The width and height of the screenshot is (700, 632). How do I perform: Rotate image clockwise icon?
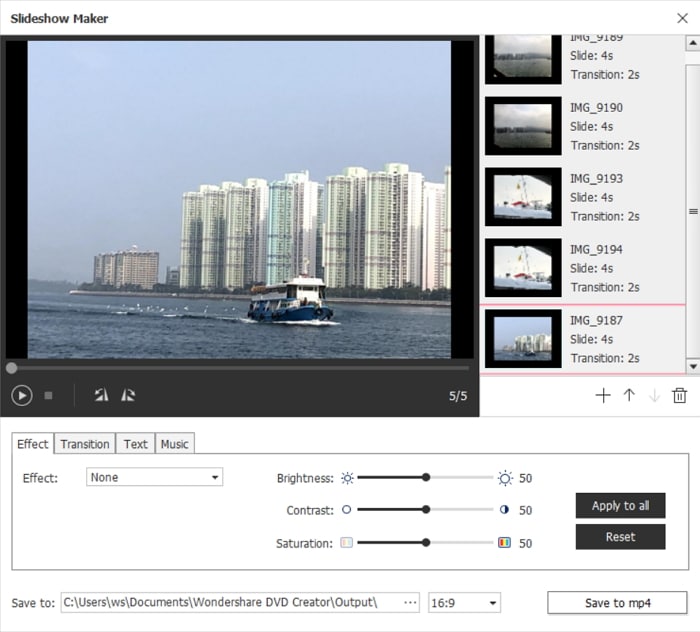click(128, 395)
